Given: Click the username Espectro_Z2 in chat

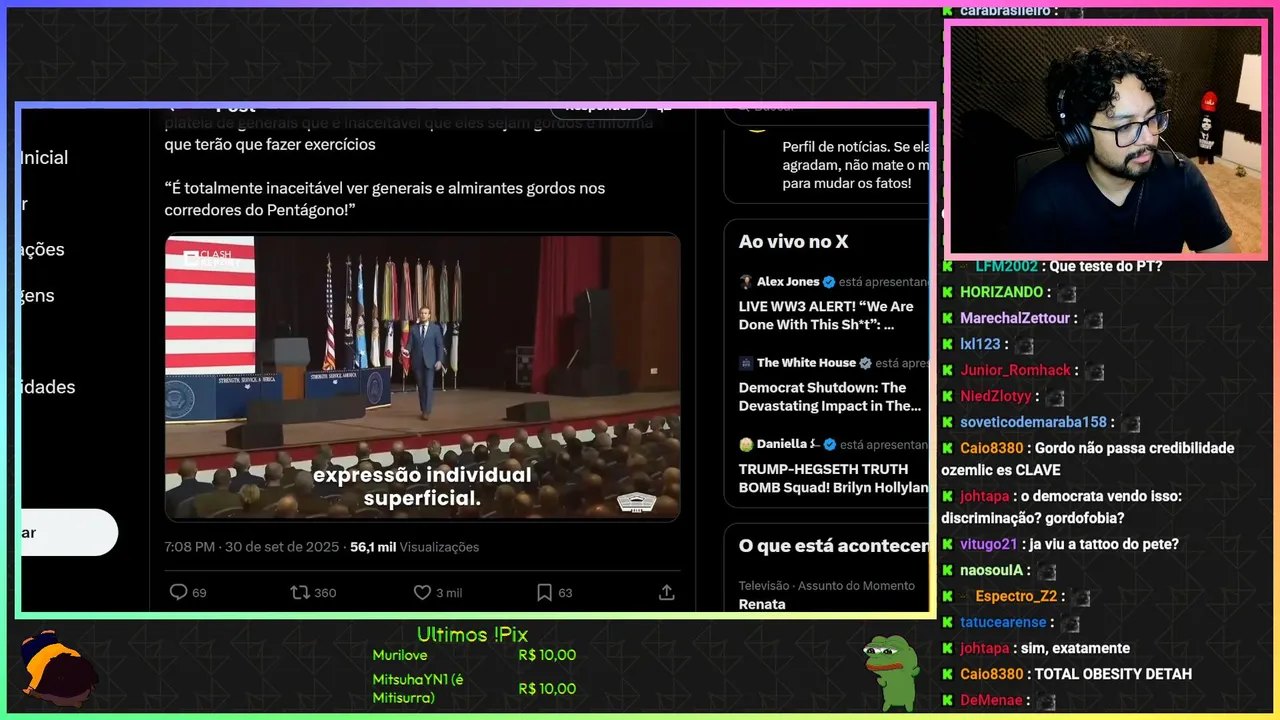Looking at the screenshot, I should [1016, 596].
